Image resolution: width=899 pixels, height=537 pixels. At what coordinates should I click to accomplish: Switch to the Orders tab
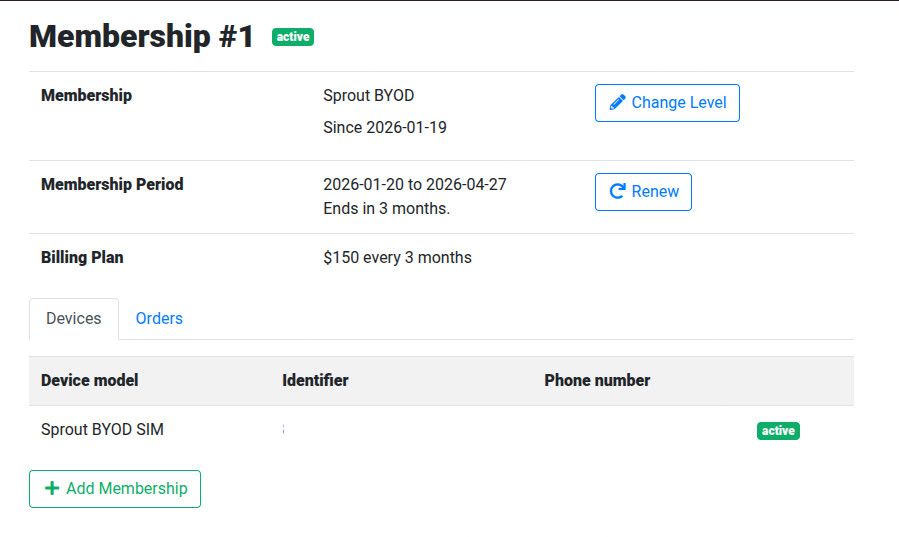pyautogui.click(x=159, y=318)
